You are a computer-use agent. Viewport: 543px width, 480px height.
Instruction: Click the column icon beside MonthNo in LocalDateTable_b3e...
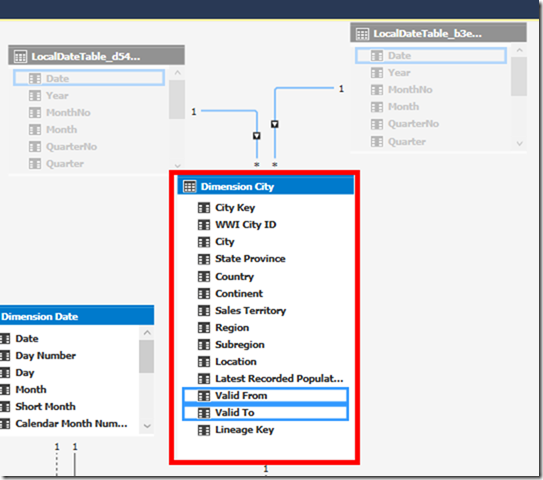pyautogui.click(x=377, y=90)
